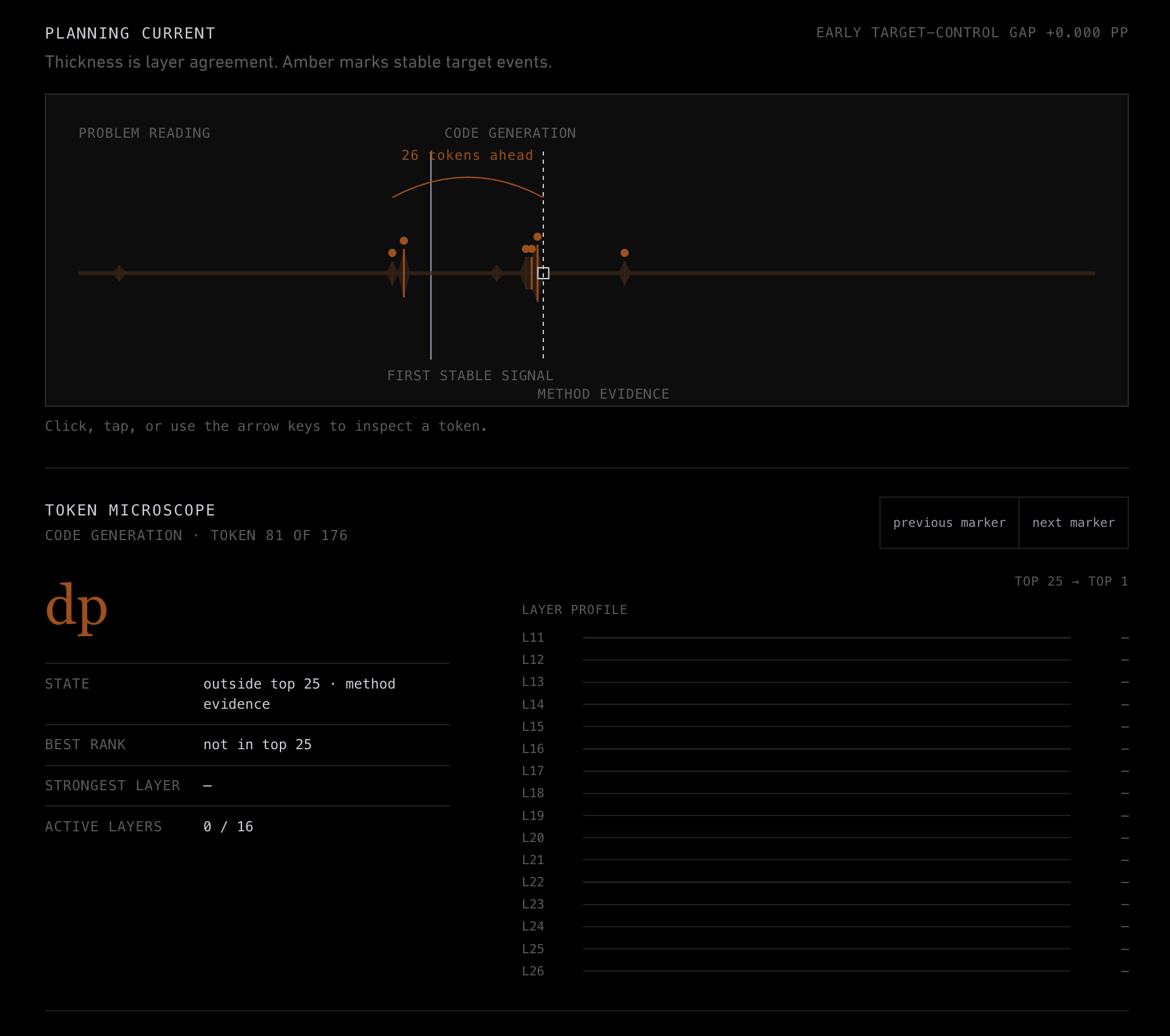Click the 'outside top 25 · method evidence' state value
This screenshot has width=1170, height=1036.
299,694
